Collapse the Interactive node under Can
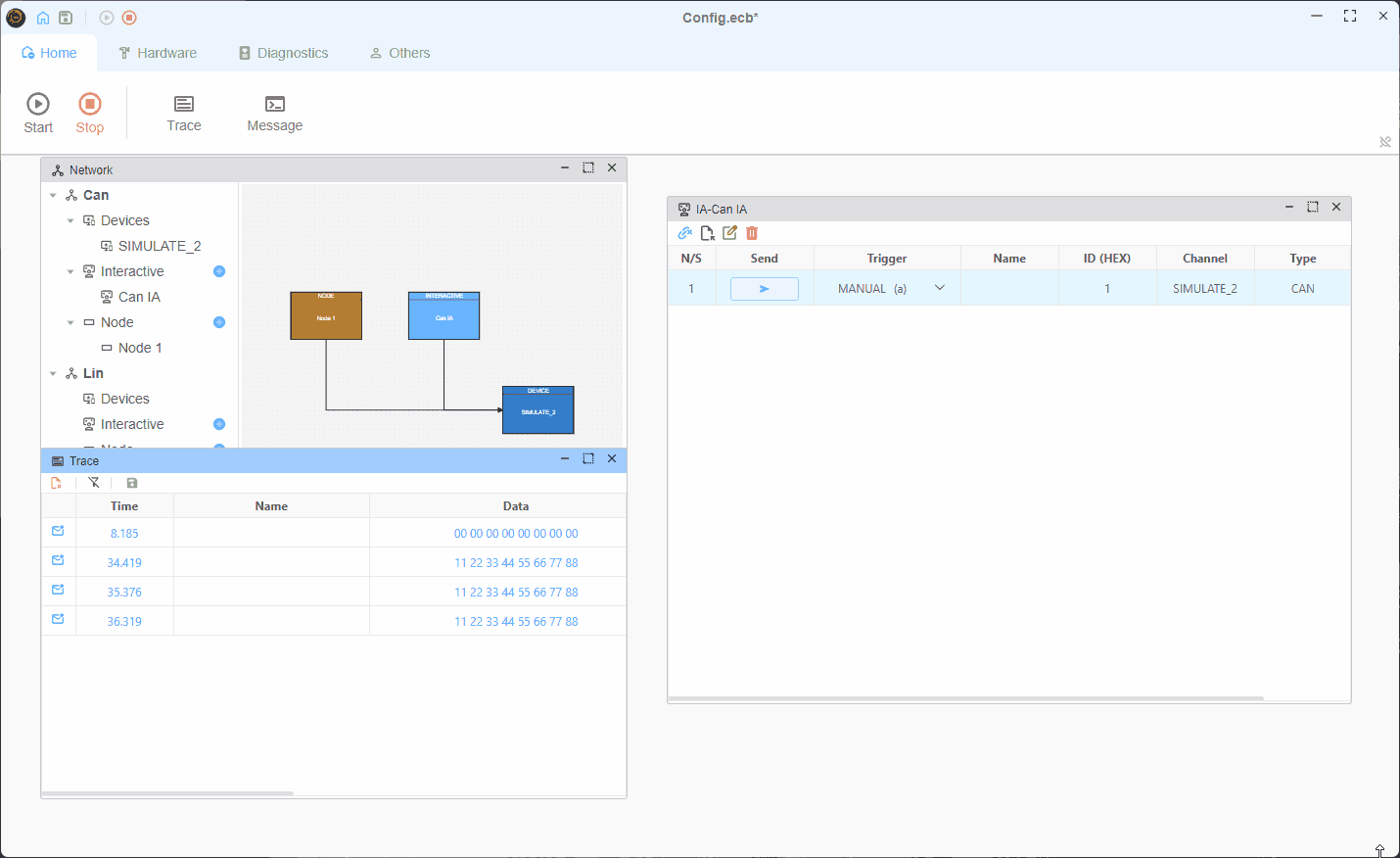Screen dimensions: 1400x858 [70, 272]
